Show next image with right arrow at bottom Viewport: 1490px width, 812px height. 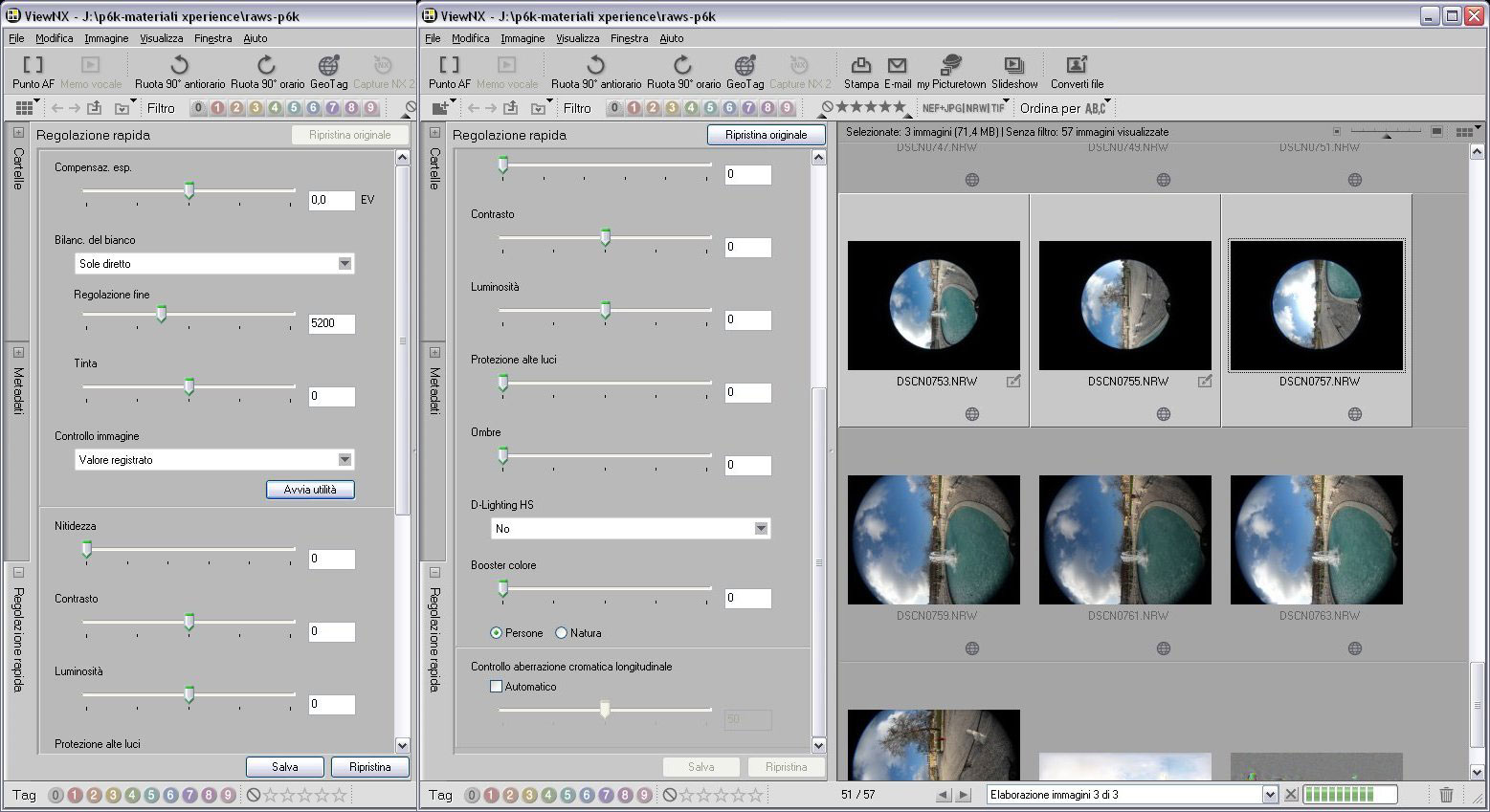[x=966, y=795]
